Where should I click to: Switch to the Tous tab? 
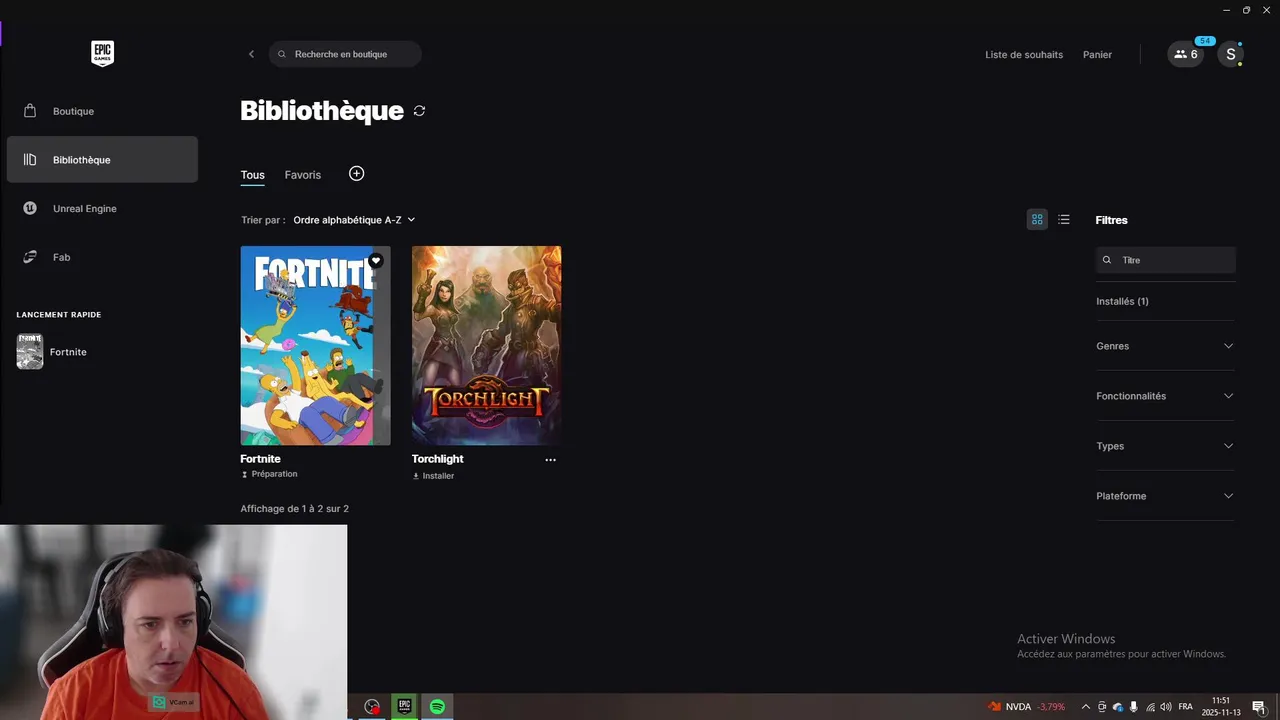click(252, 175)
